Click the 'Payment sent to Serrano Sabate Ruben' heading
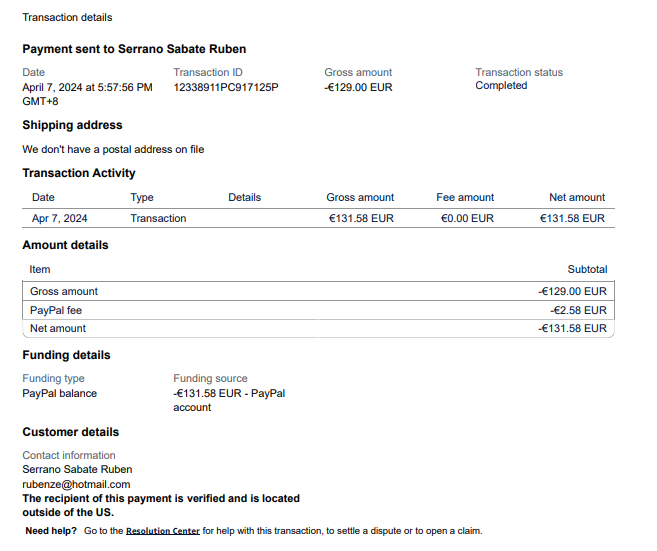Screen dimensions: 657x551 134,49
